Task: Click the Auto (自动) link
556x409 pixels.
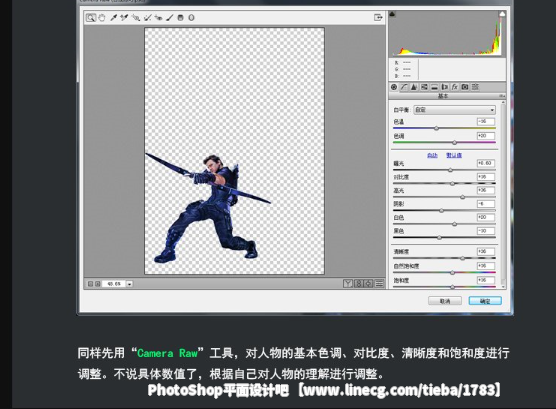Action: pos(432,155)
